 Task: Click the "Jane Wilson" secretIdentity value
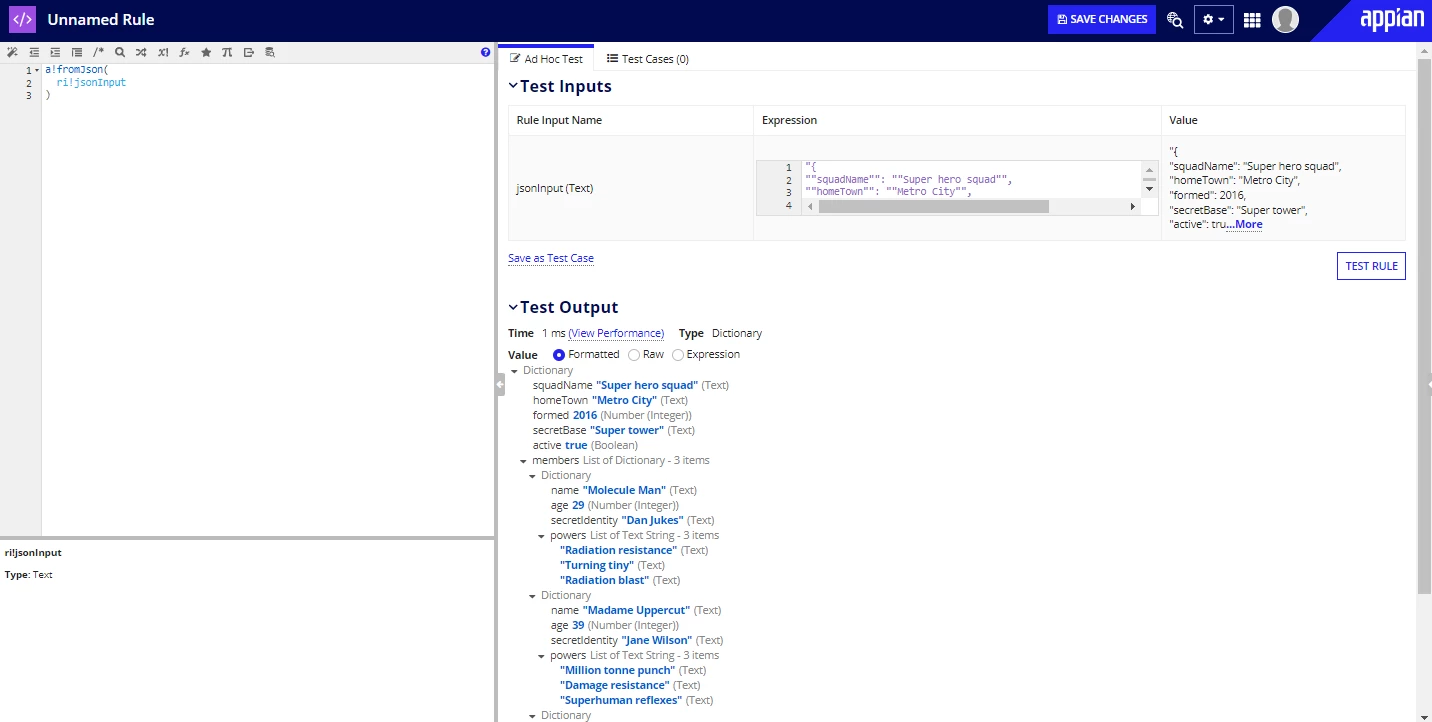coord(657,640)
